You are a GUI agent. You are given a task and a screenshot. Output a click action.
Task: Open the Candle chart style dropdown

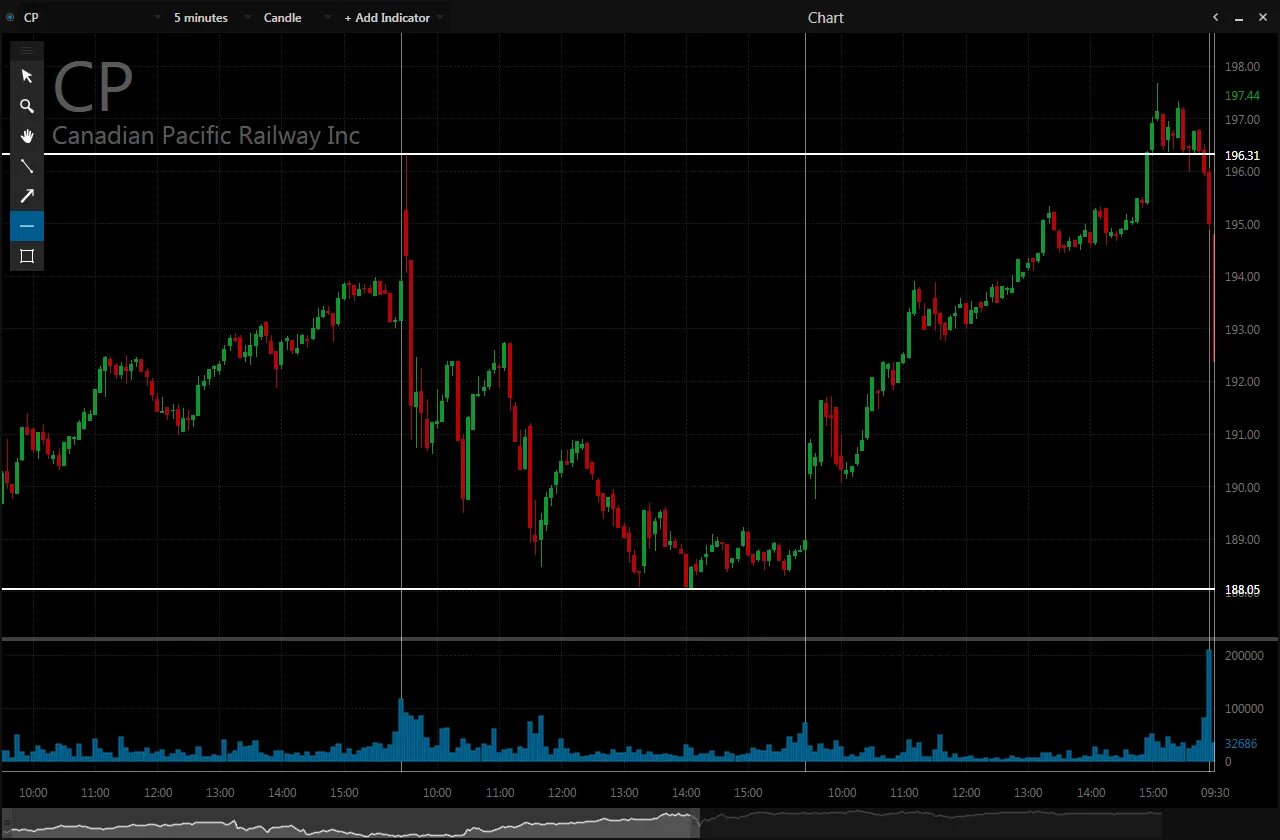click(x=296, y=17)
